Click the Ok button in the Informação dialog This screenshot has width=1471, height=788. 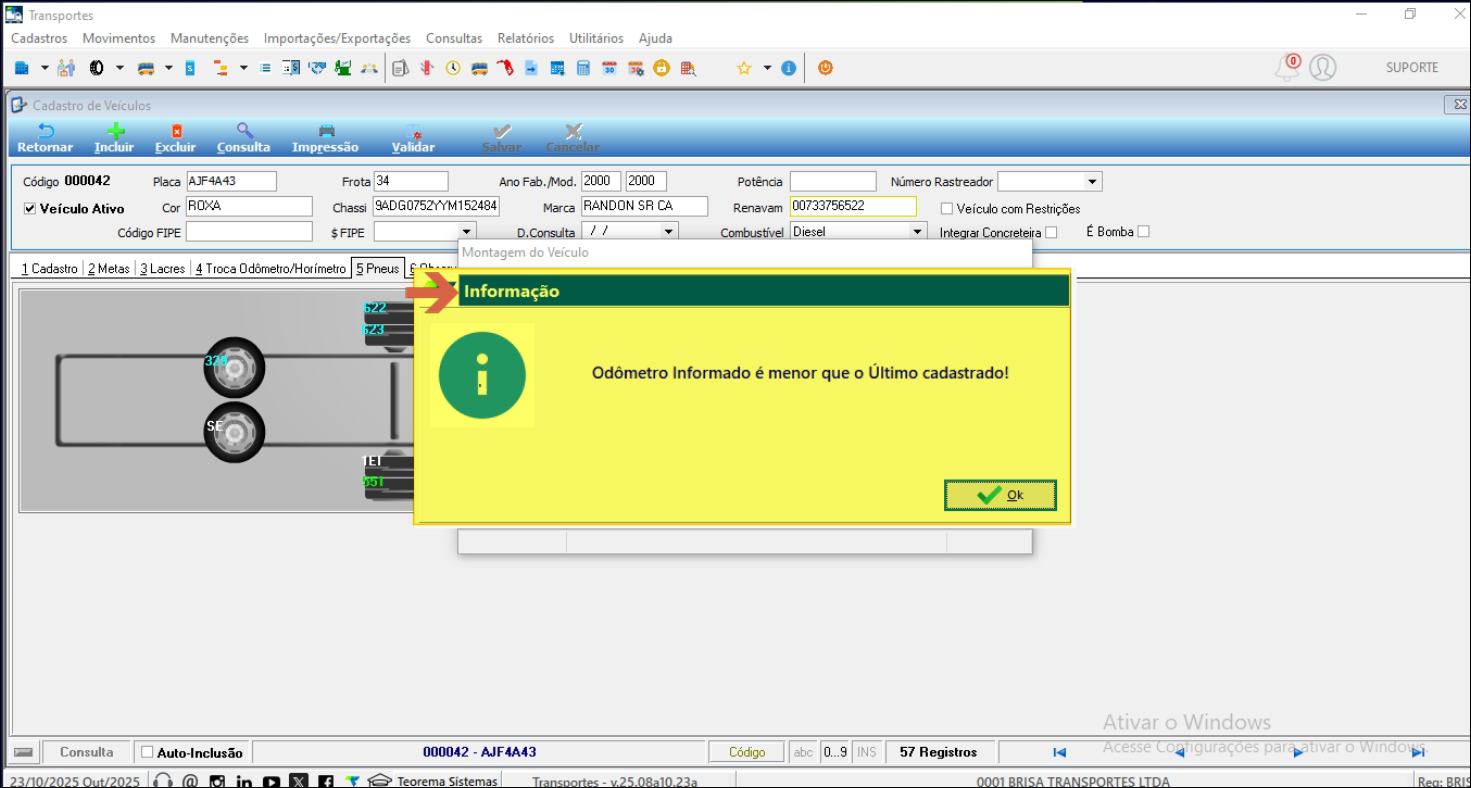pyautogui.click(x=1000, y=495)
